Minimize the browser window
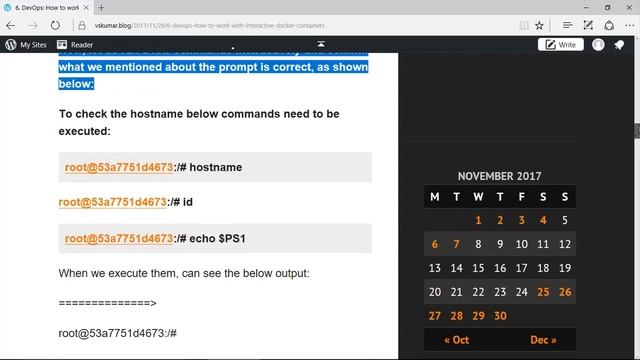Viewport: 640px width, 360px height. tap(587, 7)
